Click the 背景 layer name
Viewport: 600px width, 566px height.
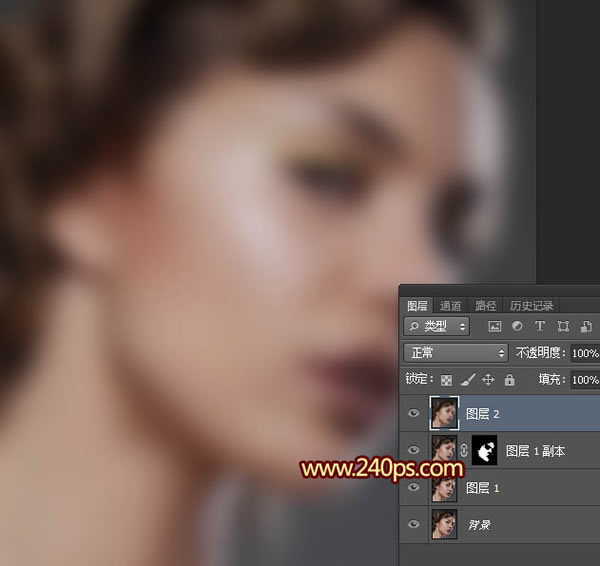coord(479,525)
